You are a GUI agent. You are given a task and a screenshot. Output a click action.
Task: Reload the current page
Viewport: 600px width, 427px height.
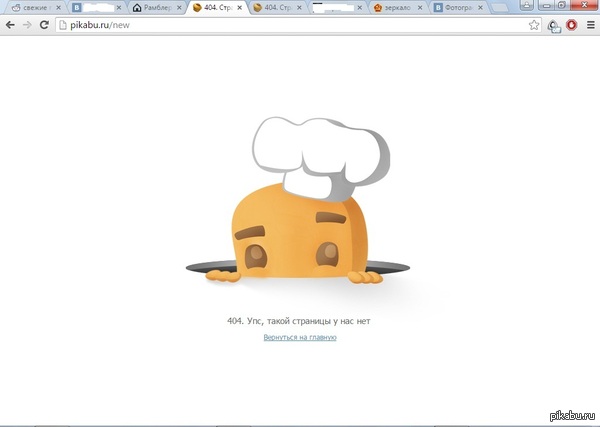click(44, 23)
